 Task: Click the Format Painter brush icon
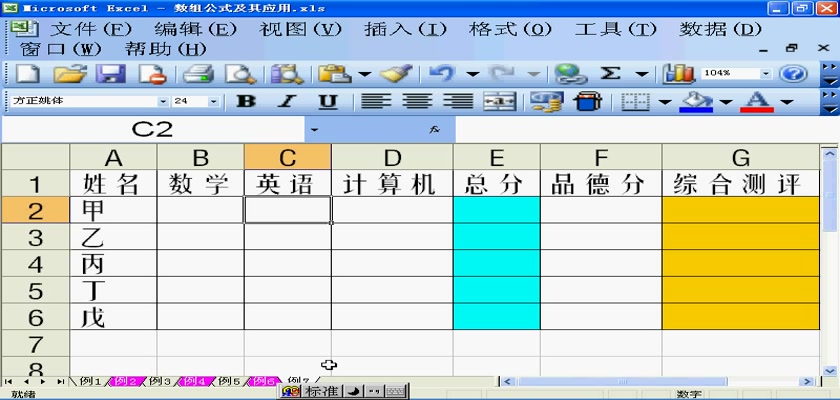pos(397,74)
